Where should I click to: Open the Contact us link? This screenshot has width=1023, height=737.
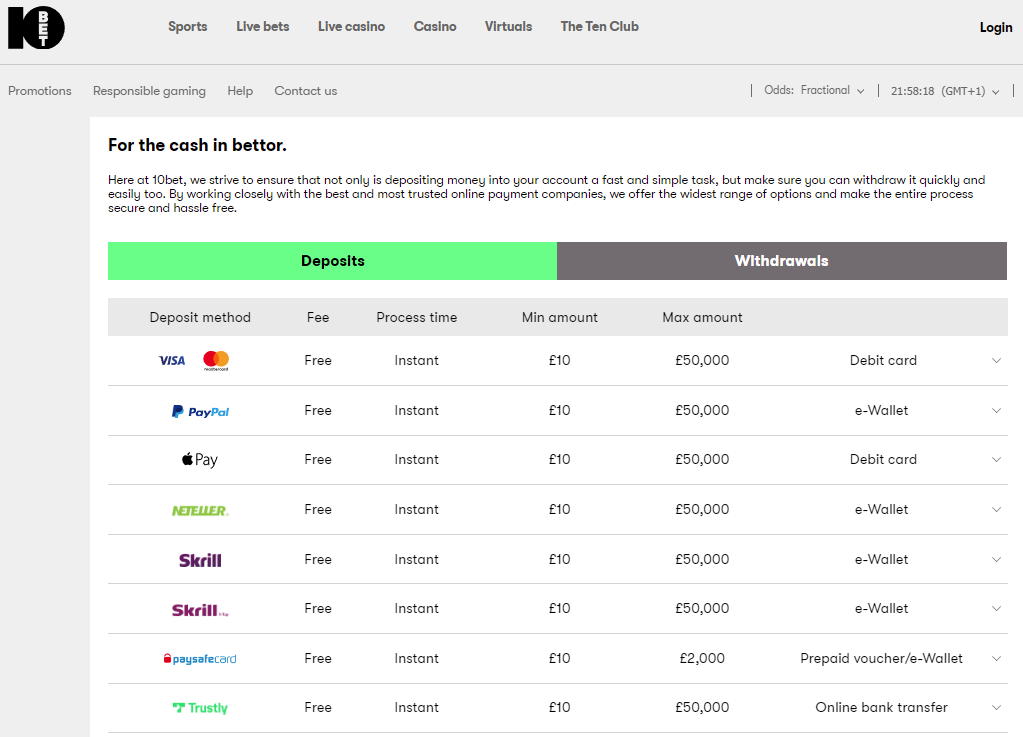click(x=306, y=91)
